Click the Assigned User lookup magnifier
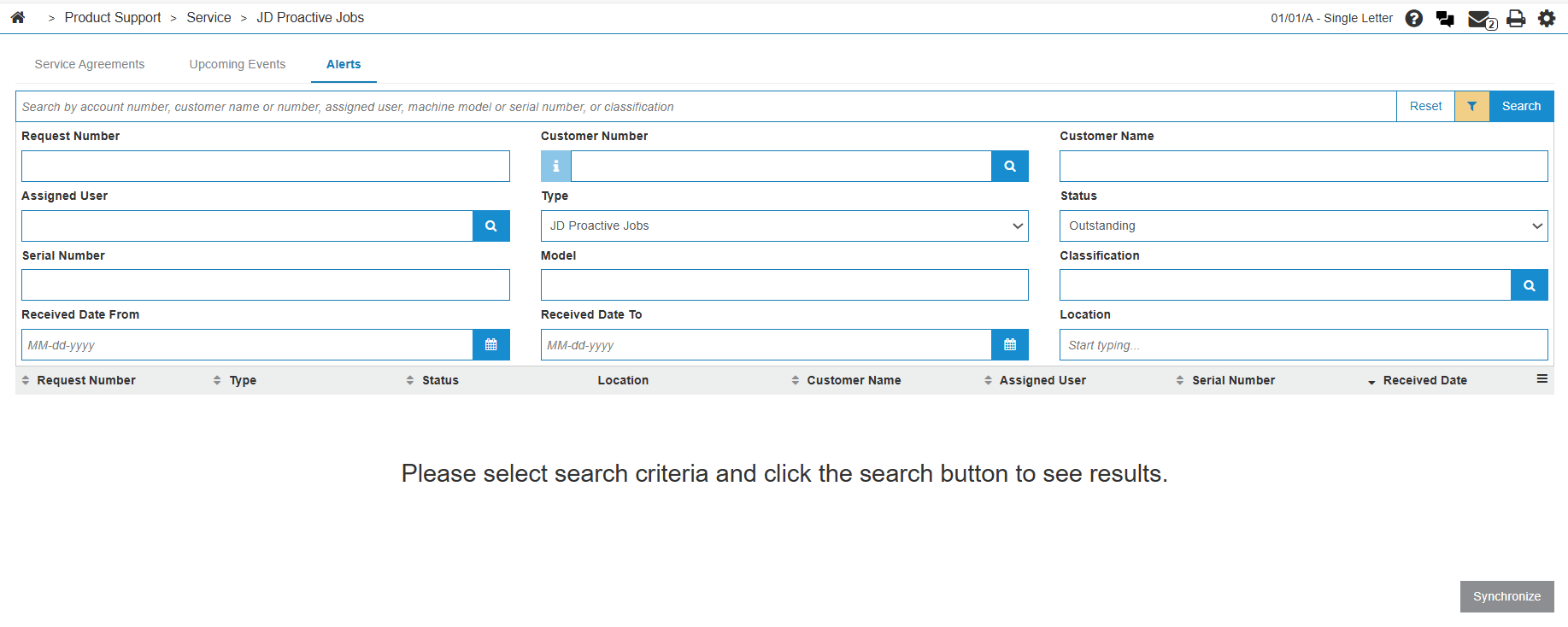 (x=490, y=226)
